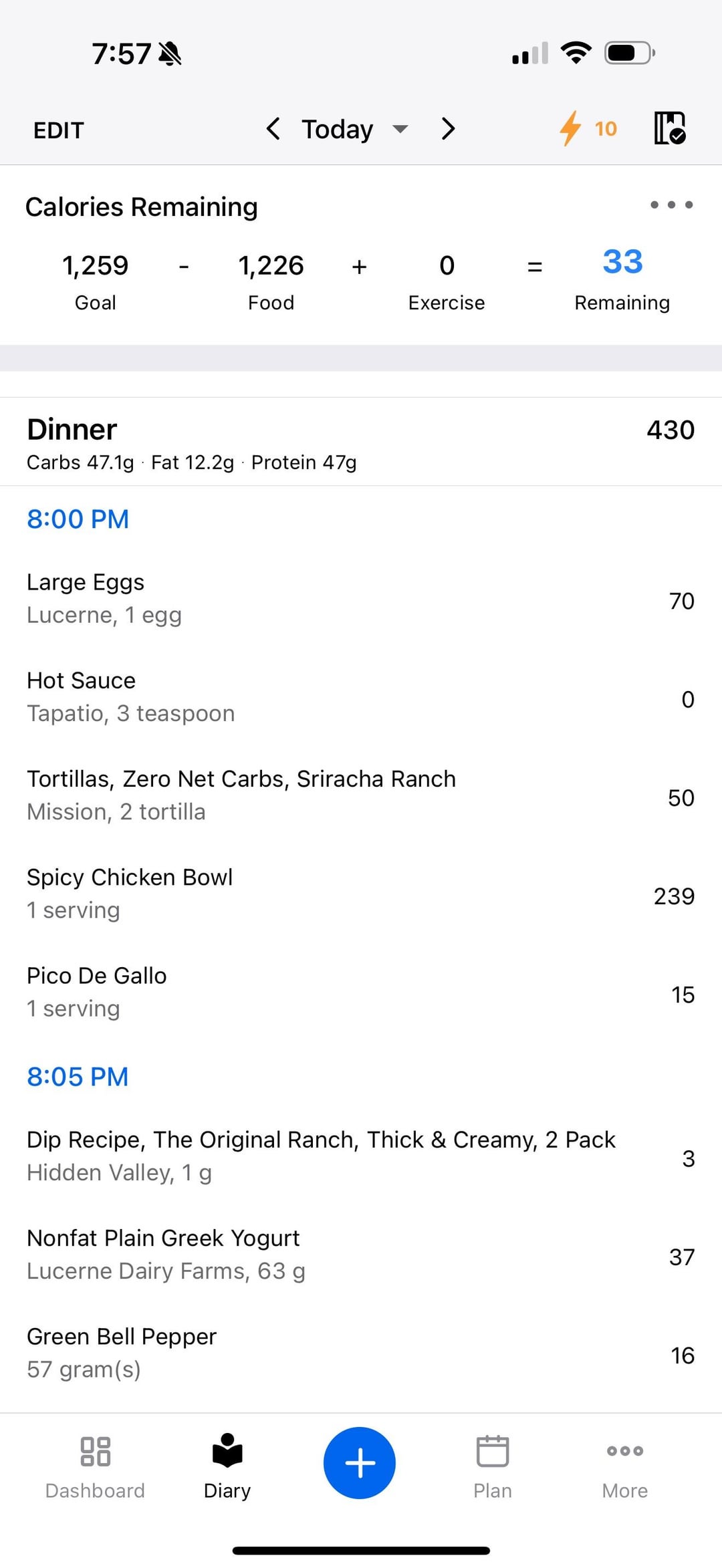This screenshot has height=1568, width=722.
Task: Tap the orange lightning streak icon
Action: tap(570, 128)
